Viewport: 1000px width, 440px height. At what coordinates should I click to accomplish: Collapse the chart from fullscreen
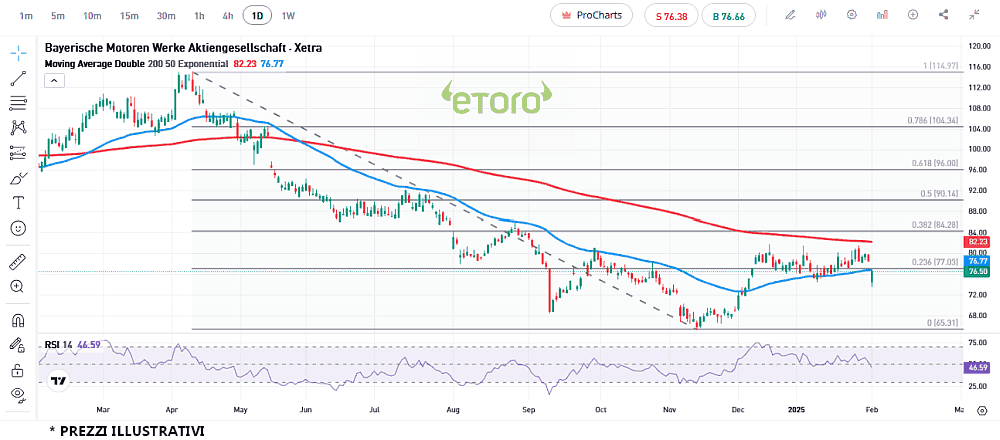[974, 15]
